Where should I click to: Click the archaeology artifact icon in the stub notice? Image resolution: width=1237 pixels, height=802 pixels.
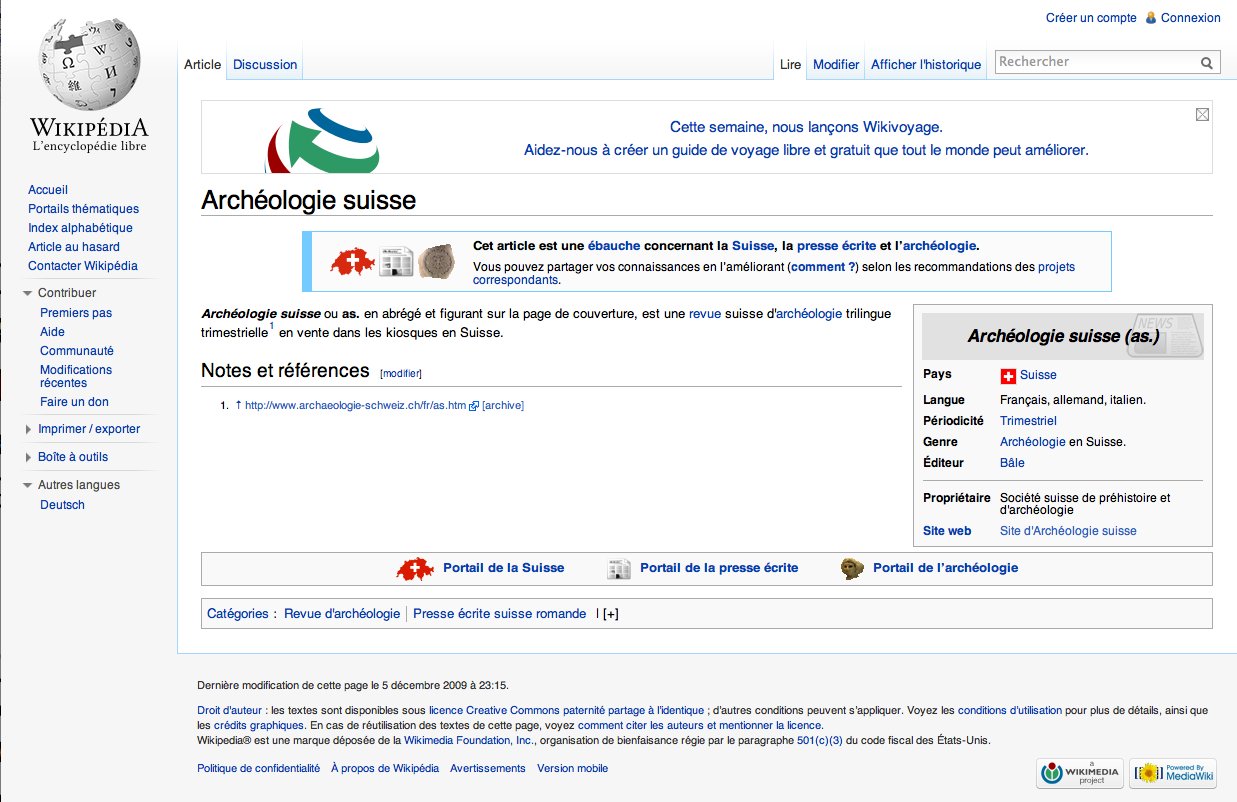(436, 262)
